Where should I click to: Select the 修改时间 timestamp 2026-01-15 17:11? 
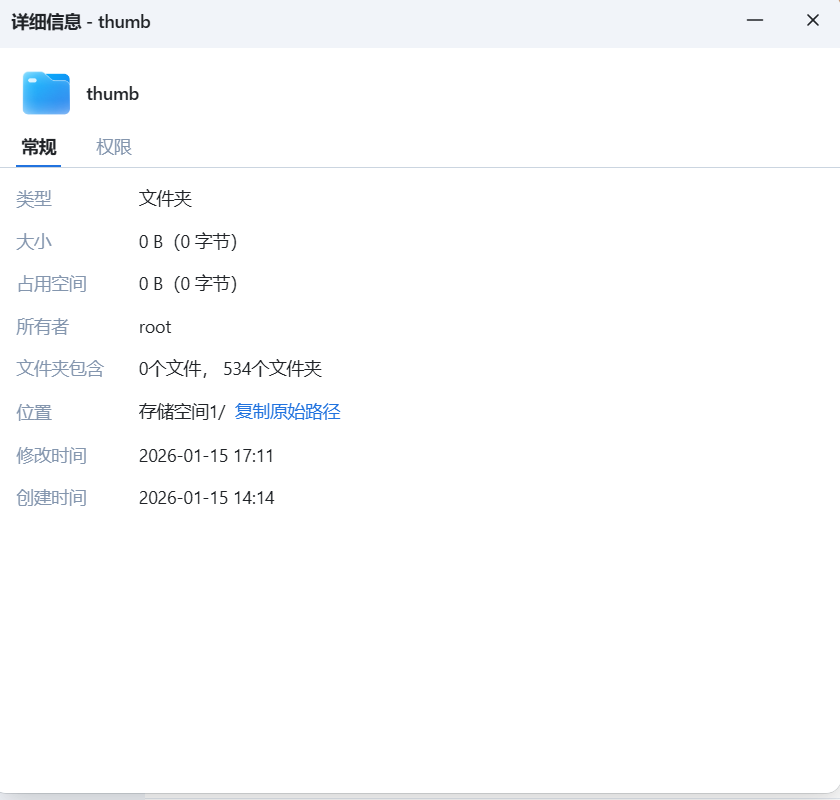tap(207, 455)
